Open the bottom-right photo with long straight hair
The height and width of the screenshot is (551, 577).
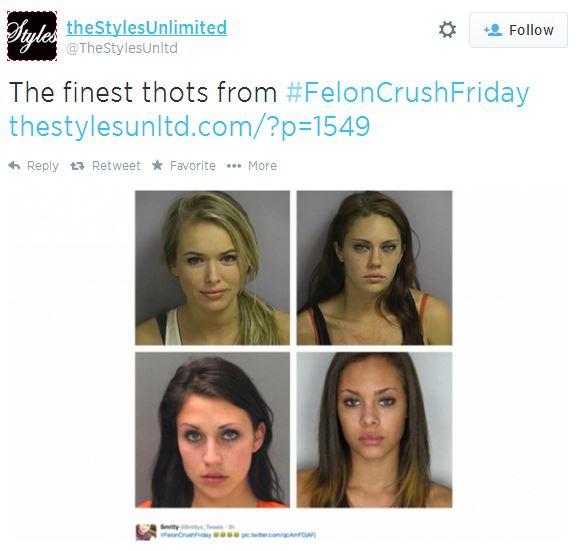(374, 430)
